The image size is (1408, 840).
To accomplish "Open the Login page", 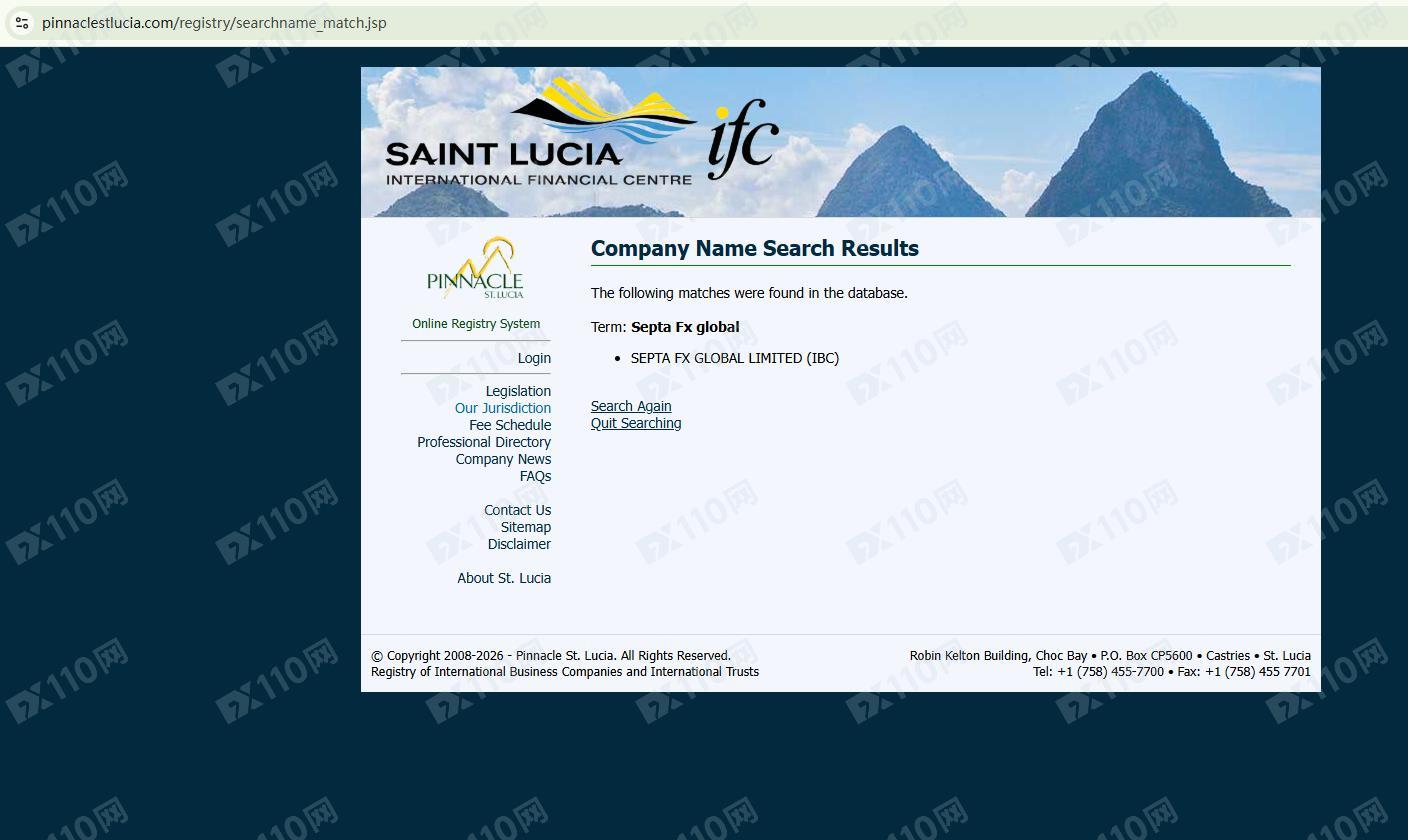I will point(534,358).
